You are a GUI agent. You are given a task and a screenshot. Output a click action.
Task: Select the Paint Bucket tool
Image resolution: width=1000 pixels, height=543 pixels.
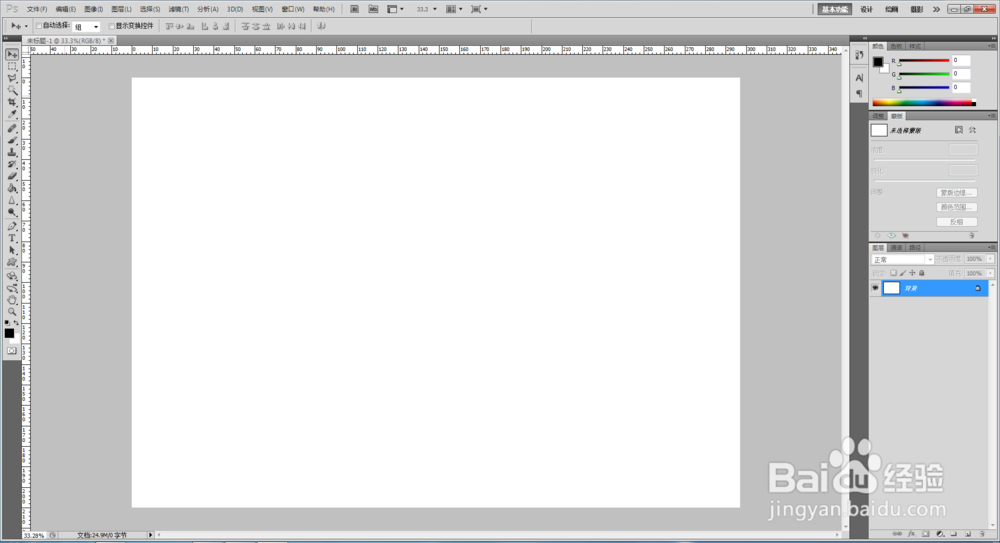click(11, 189)
